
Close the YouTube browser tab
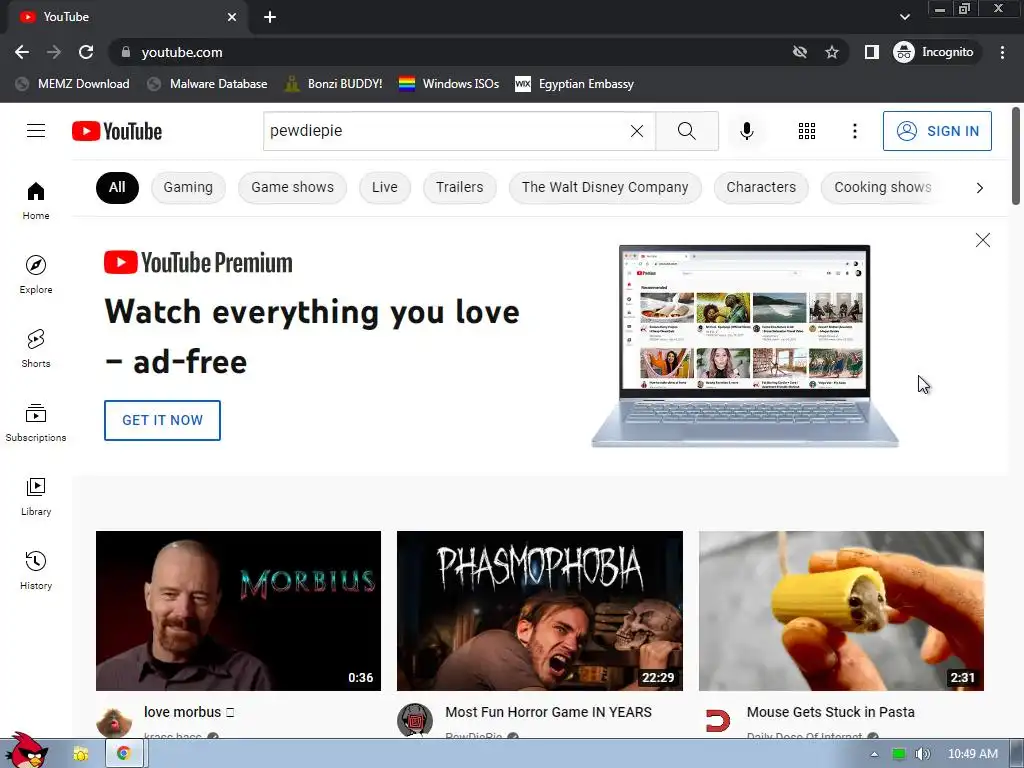232,17
